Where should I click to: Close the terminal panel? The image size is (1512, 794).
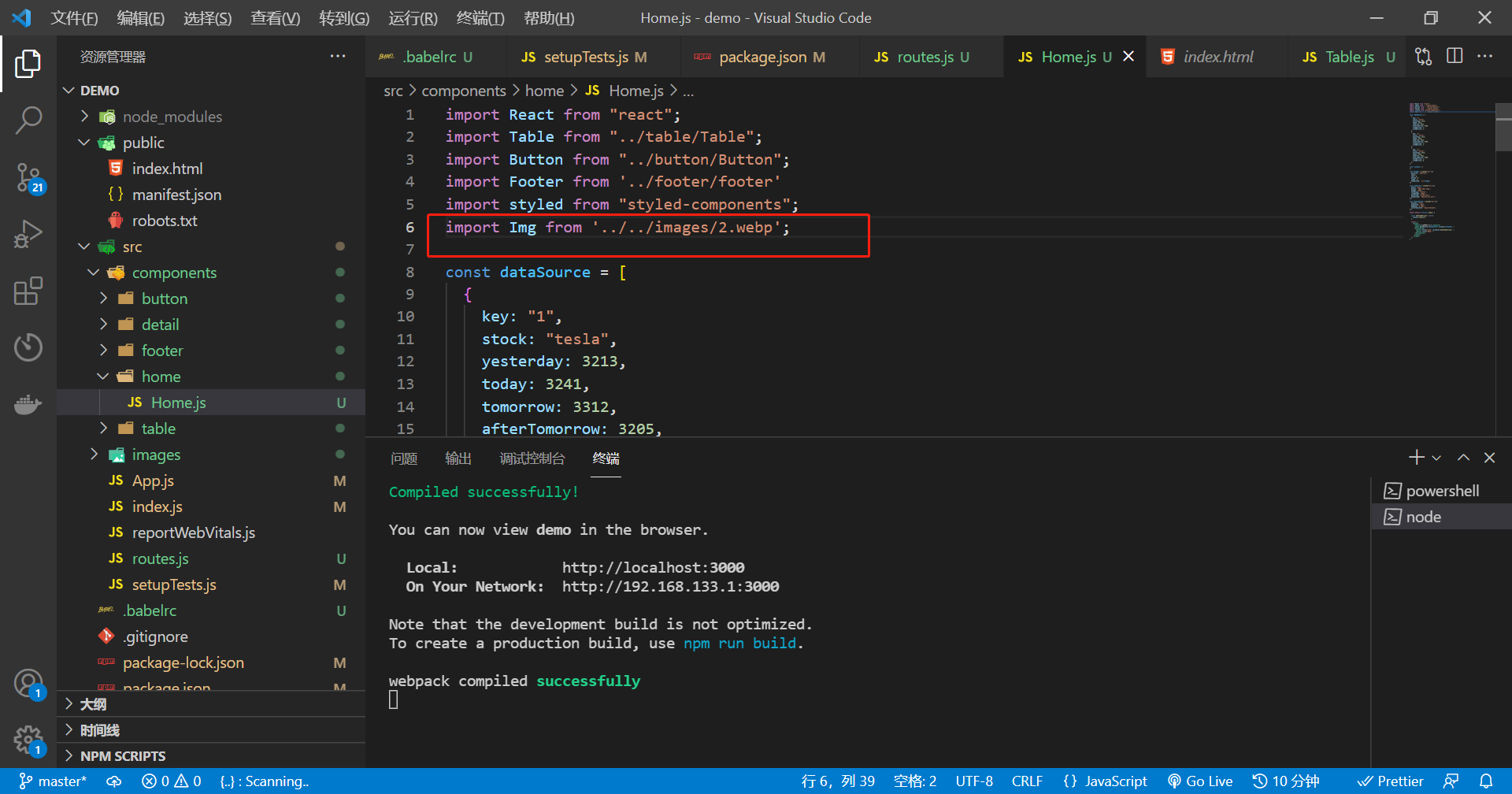1489,458
